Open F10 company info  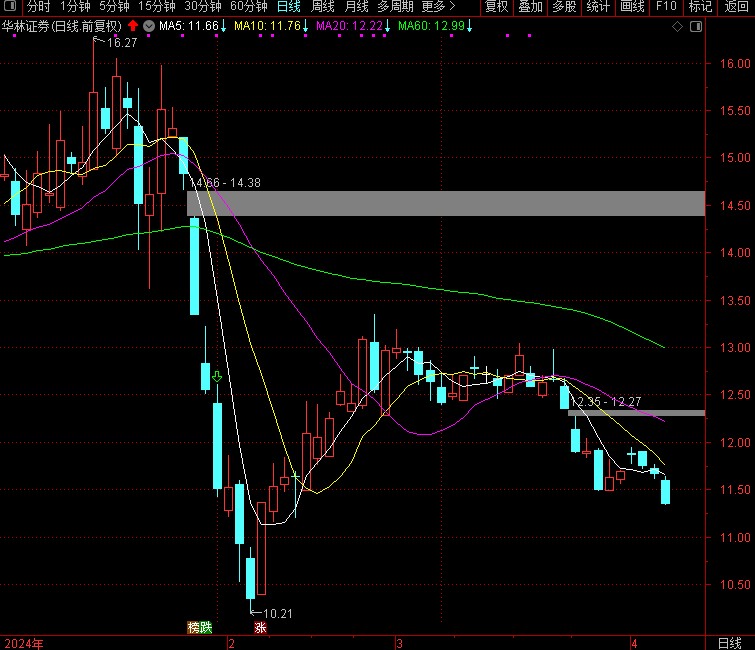666,6
